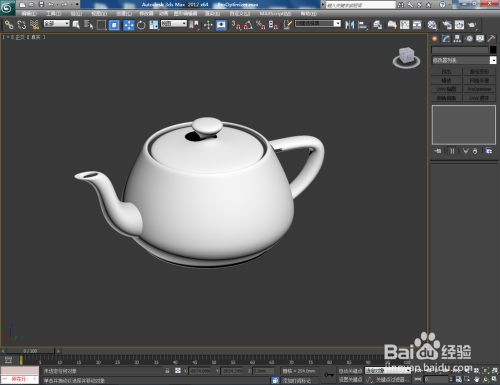
Task: Click the Set Key button
Action: click(x=350, y=380)
